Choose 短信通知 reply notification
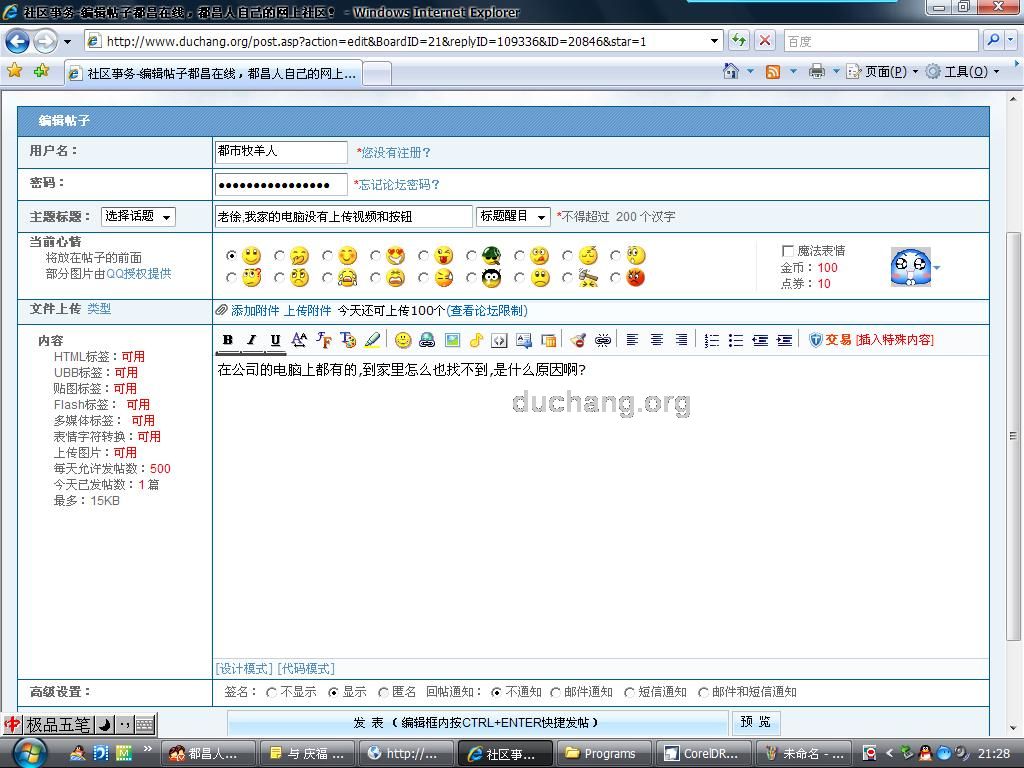1024x768 pixels. 630,692
